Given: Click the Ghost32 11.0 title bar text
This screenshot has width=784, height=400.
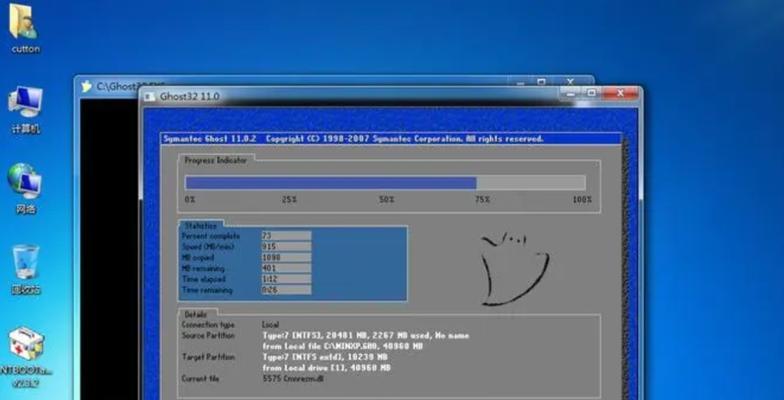Looking at the screenshot, I should click(190, 96).
